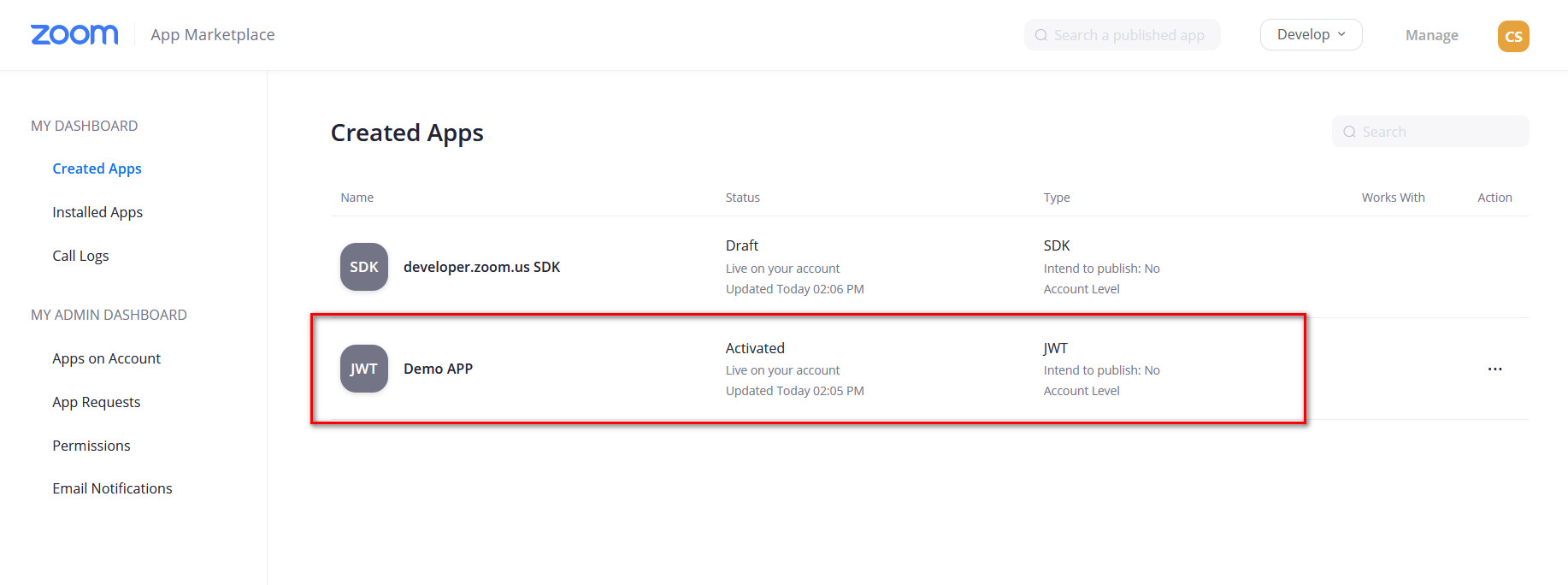Open the Demo APP entry

438,369
